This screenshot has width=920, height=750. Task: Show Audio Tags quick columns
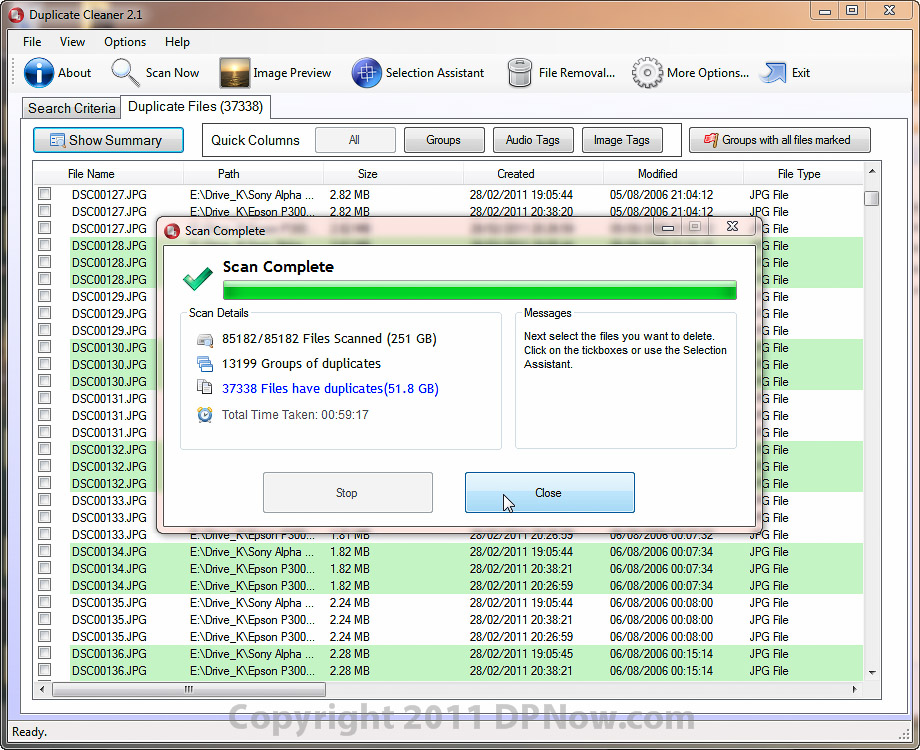point(532,140)
